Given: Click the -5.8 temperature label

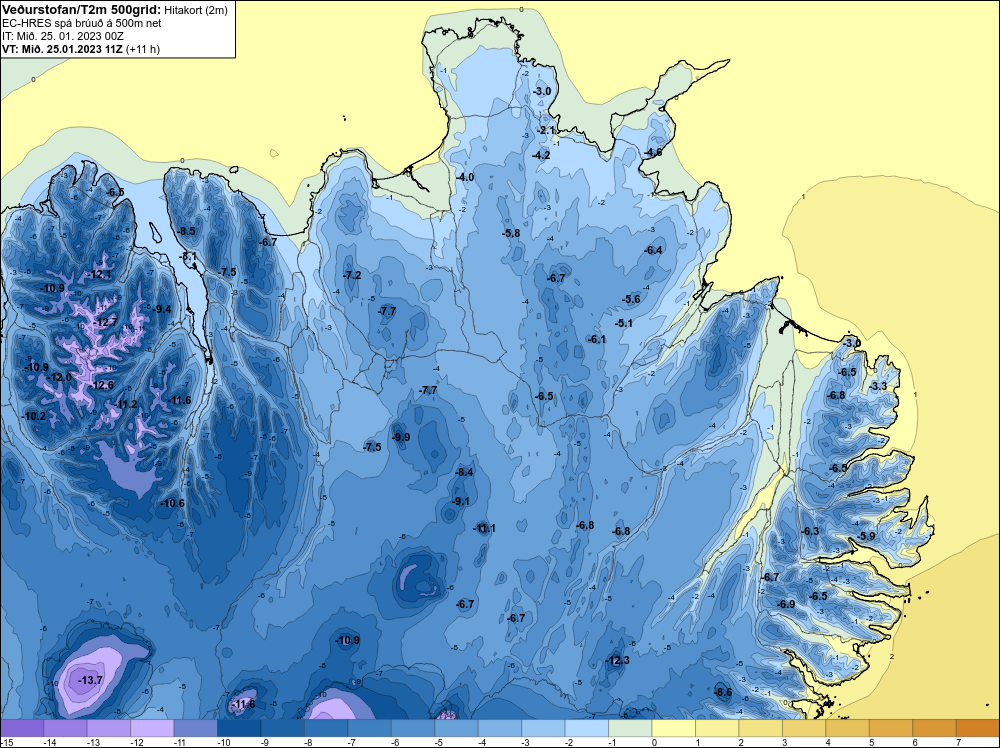Looking at the screenshot, I should (511, 233).
